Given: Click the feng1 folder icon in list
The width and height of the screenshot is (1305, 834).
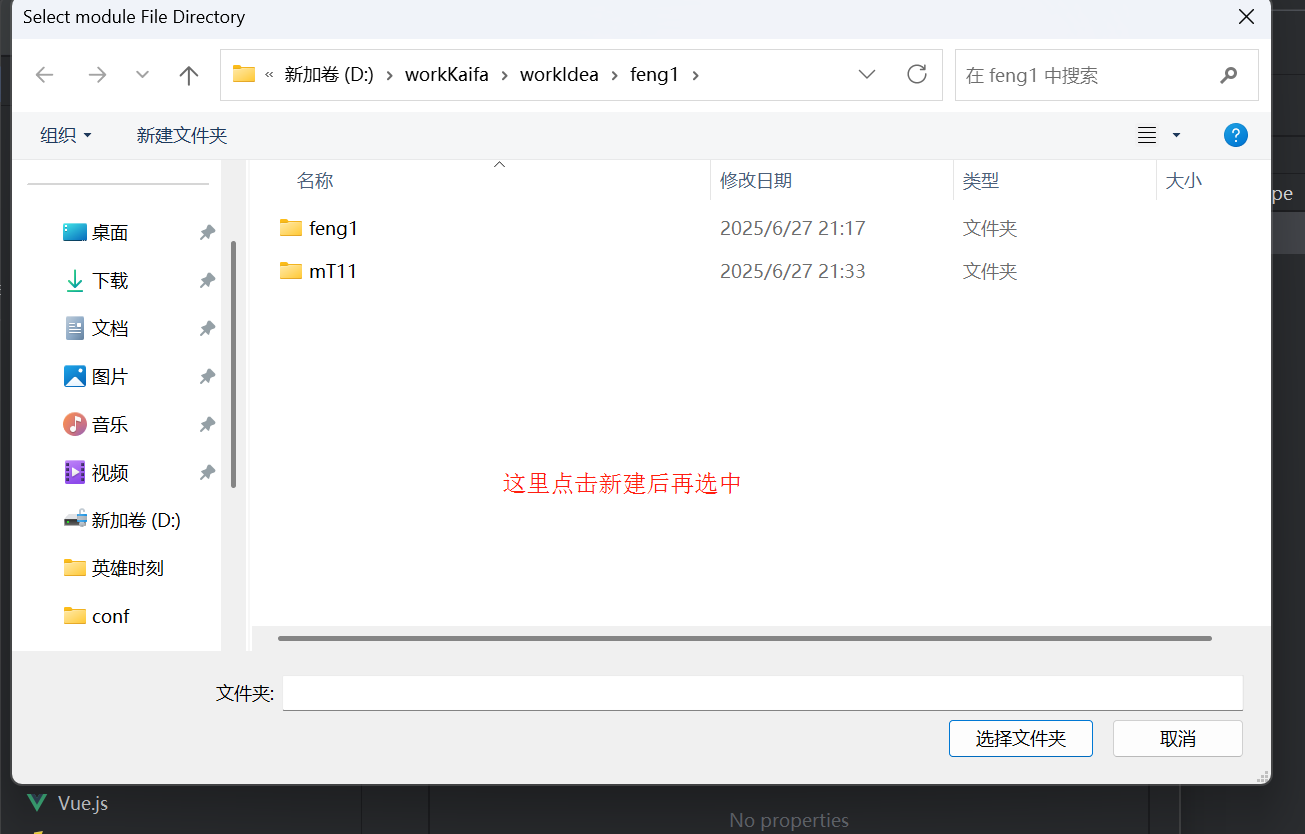Looking at the screenshot, I should click(x=291, y=227).
